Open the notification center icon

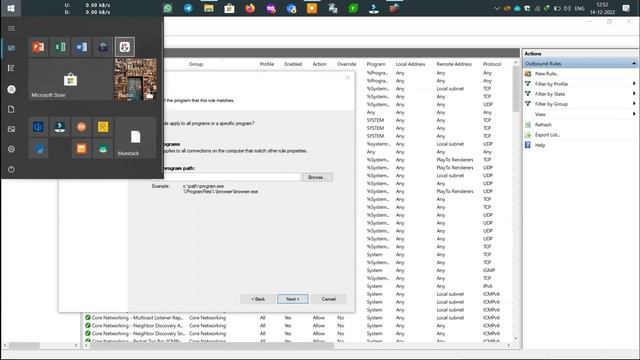[x=626, y=8]
